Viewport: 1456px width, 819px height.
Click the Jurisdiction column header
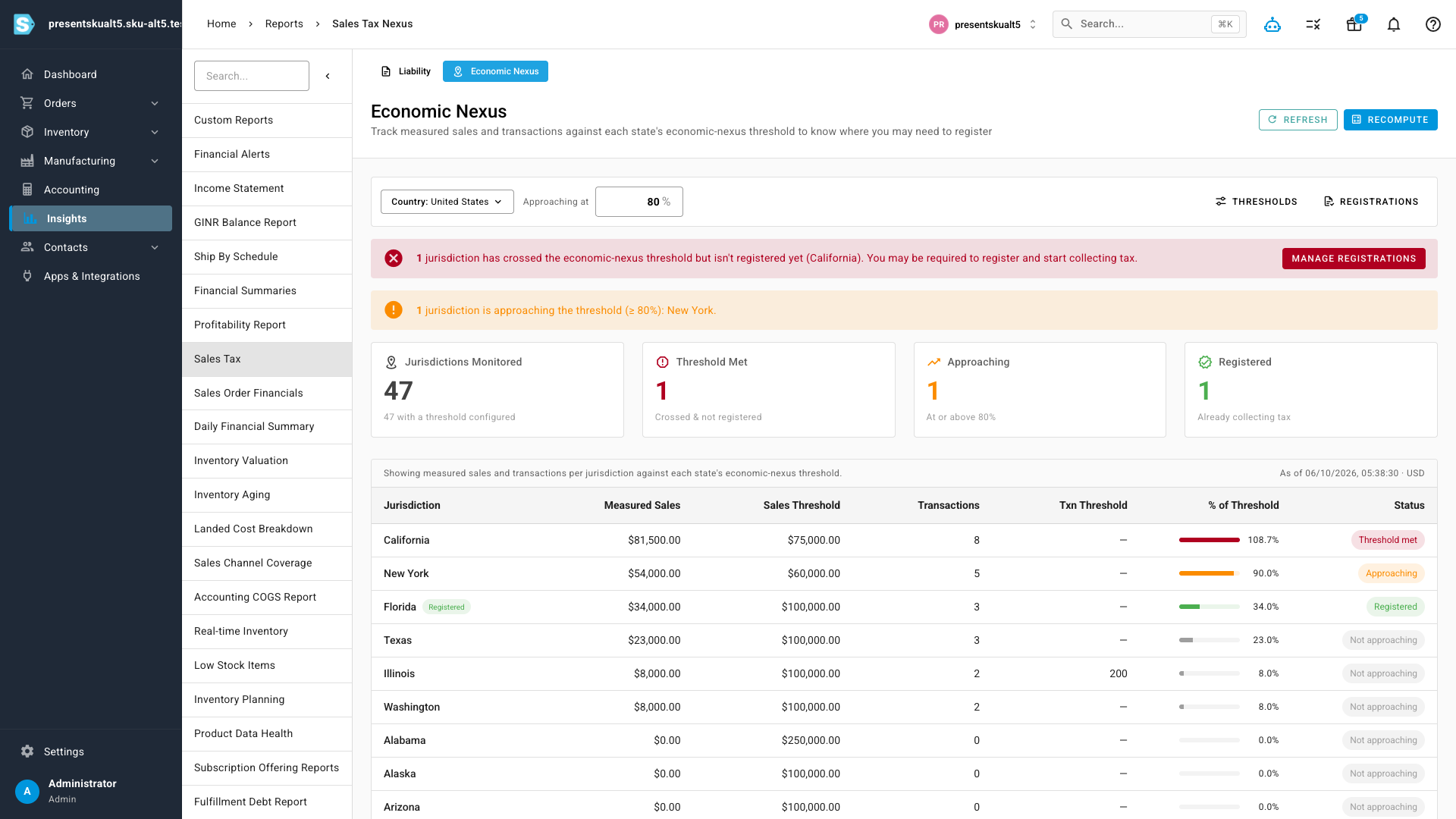point(412,505)
